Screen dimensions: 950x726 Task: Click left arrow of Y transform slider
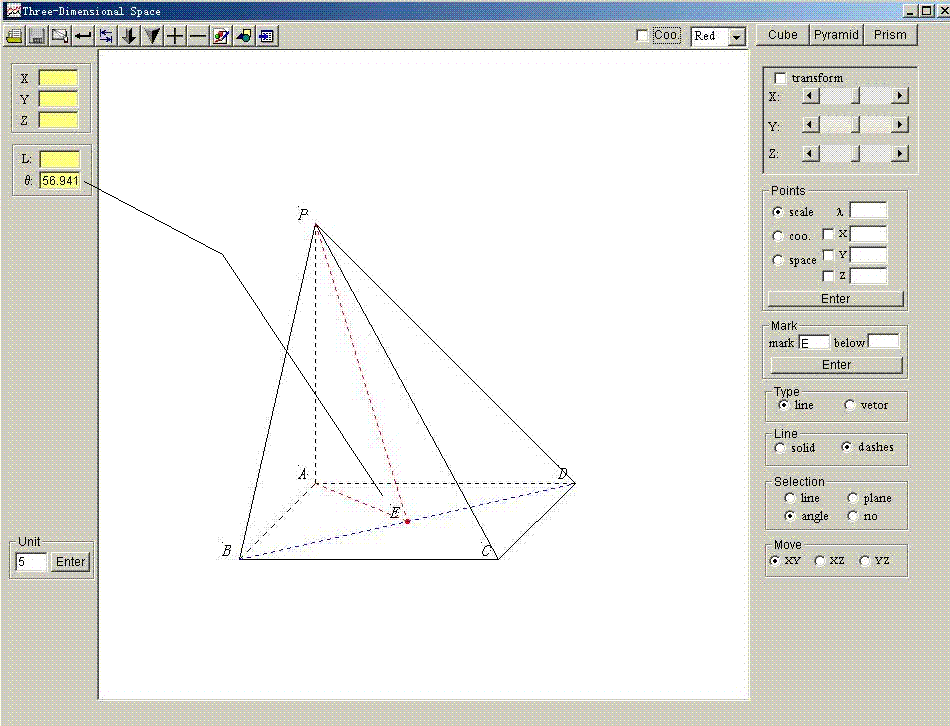point(811,125)
